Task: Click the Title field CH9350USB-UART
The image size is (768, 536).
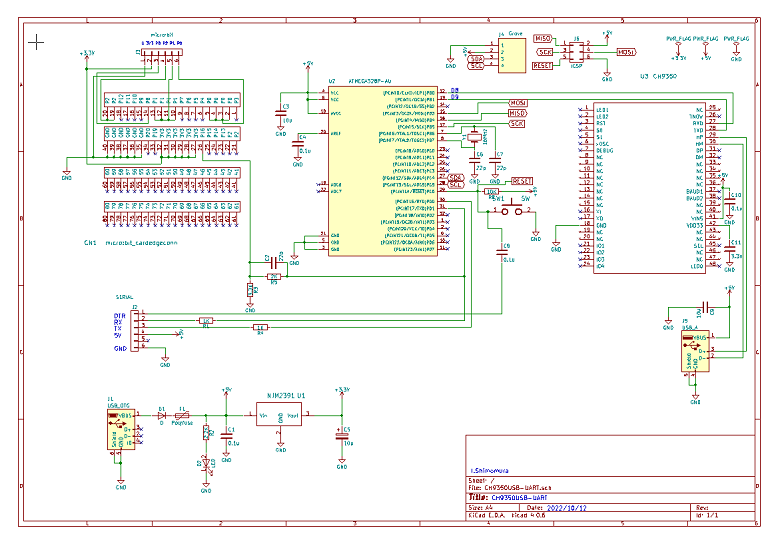Action: tap(519, 497)
